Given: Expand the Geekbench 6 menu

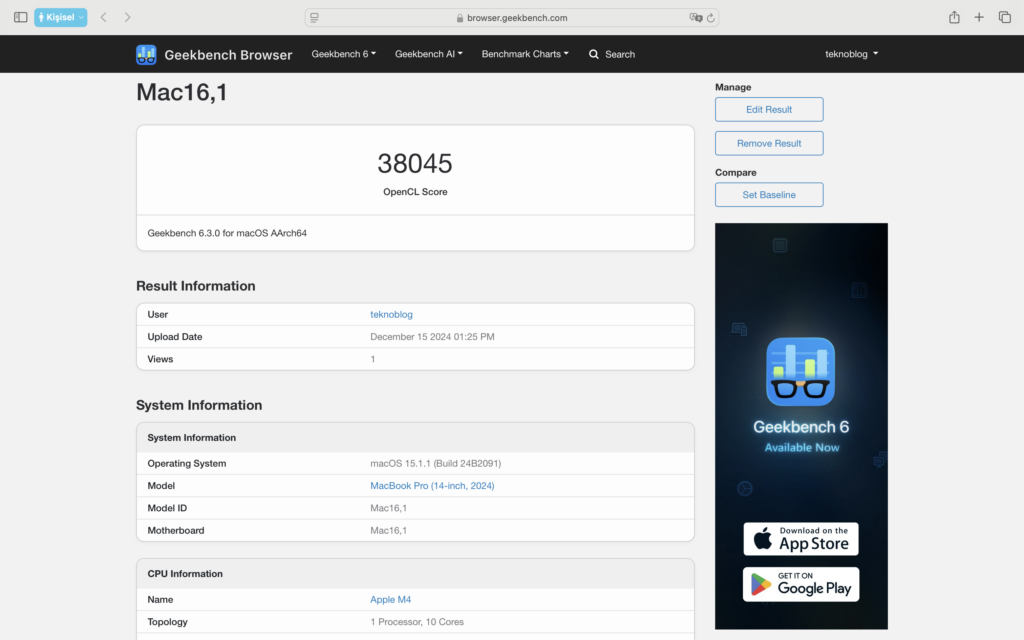Looking at the screenshot, I should tap(343, 54).
